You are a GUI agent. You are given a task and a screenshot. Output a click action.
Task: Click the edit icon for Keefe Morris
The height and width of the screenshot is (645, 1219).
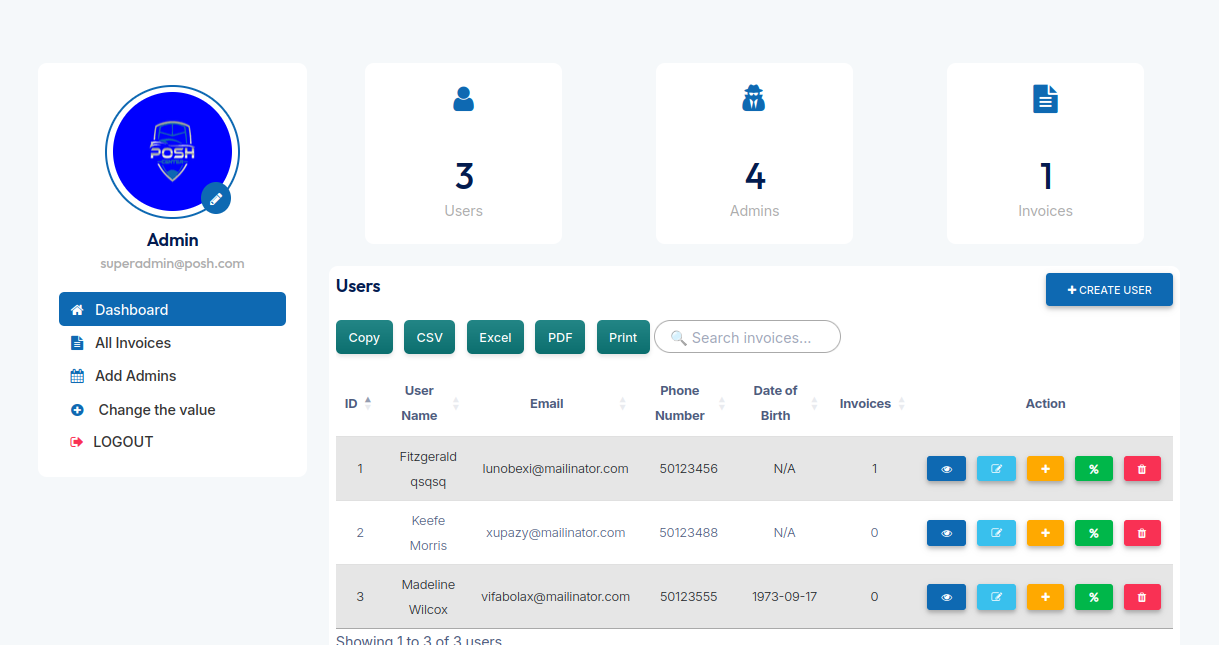[996, 532]
